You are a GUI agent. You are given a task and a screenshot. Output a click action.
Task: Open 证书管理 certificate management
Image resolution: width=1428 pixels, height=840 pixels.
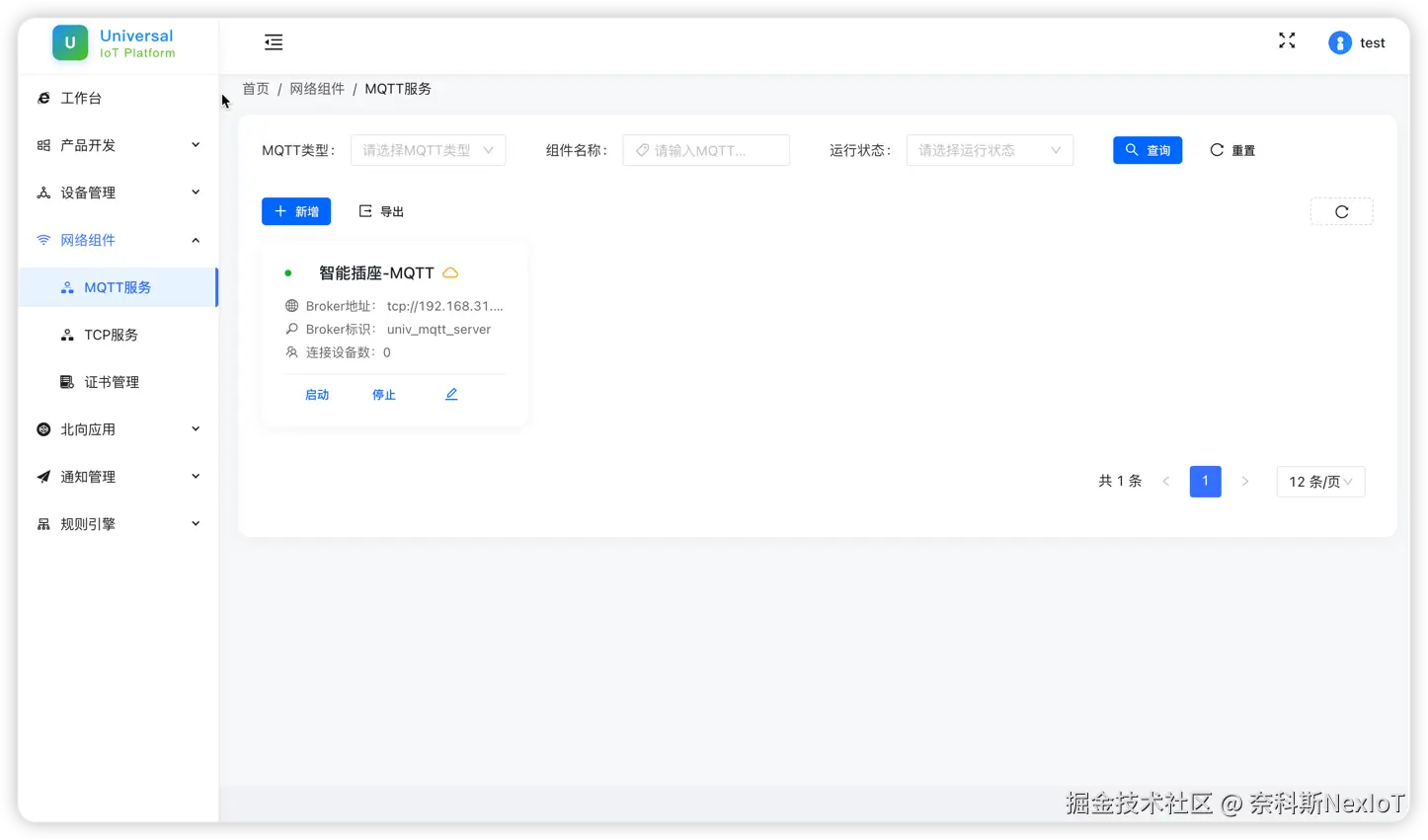pos(112,382)
